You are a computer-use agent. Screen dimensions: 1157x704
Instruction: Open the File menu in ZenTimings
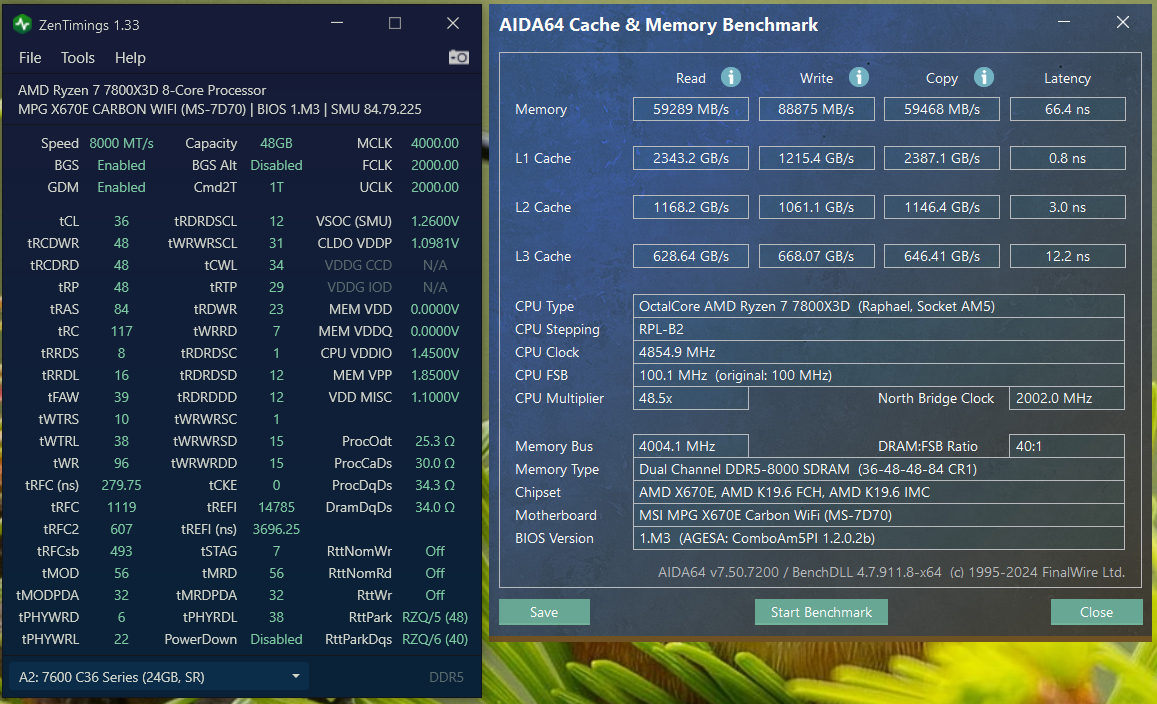[30, 58]
